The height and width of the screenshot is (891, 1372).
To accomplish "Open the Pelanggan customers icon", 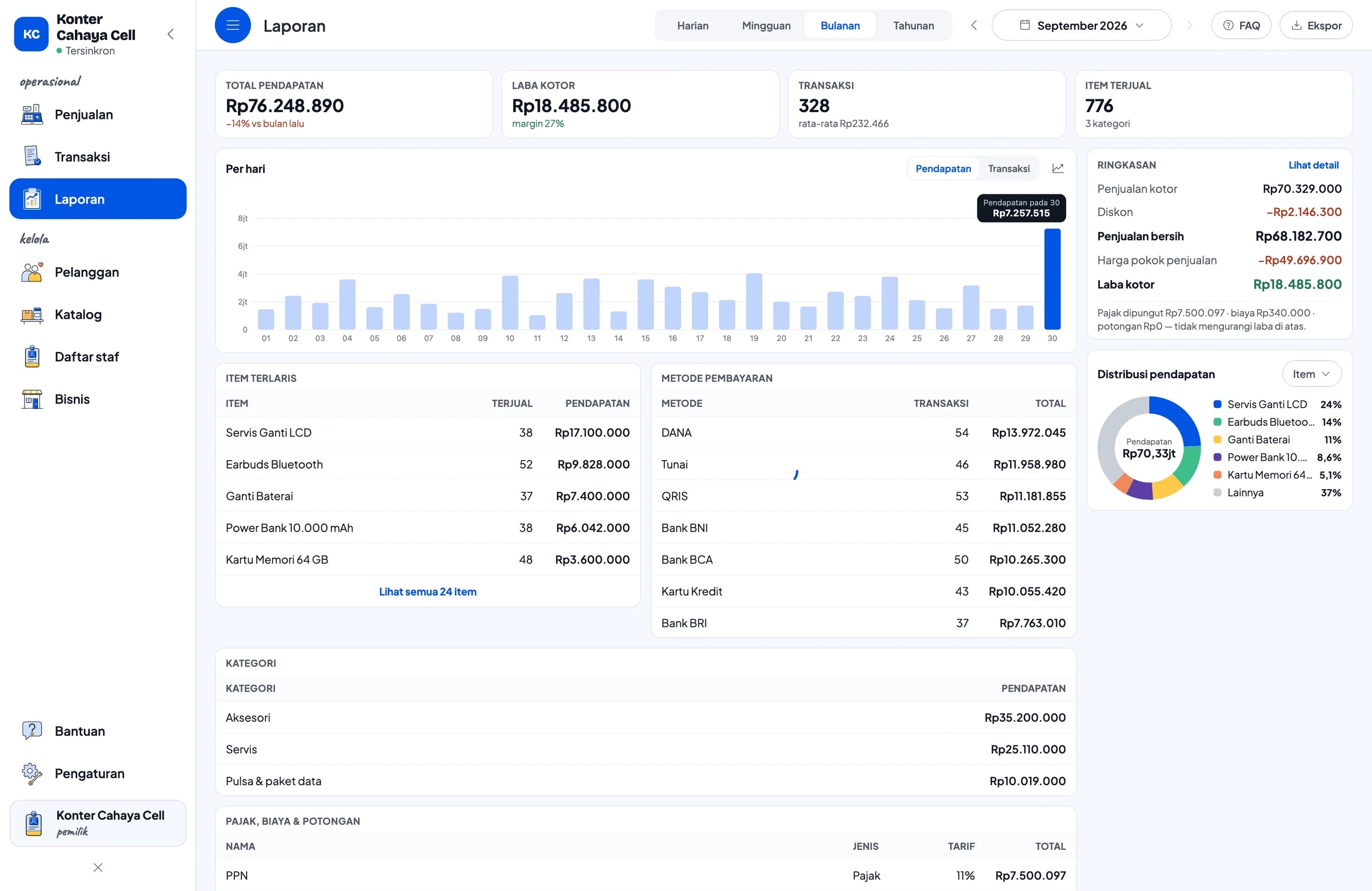I will point(32,272).
